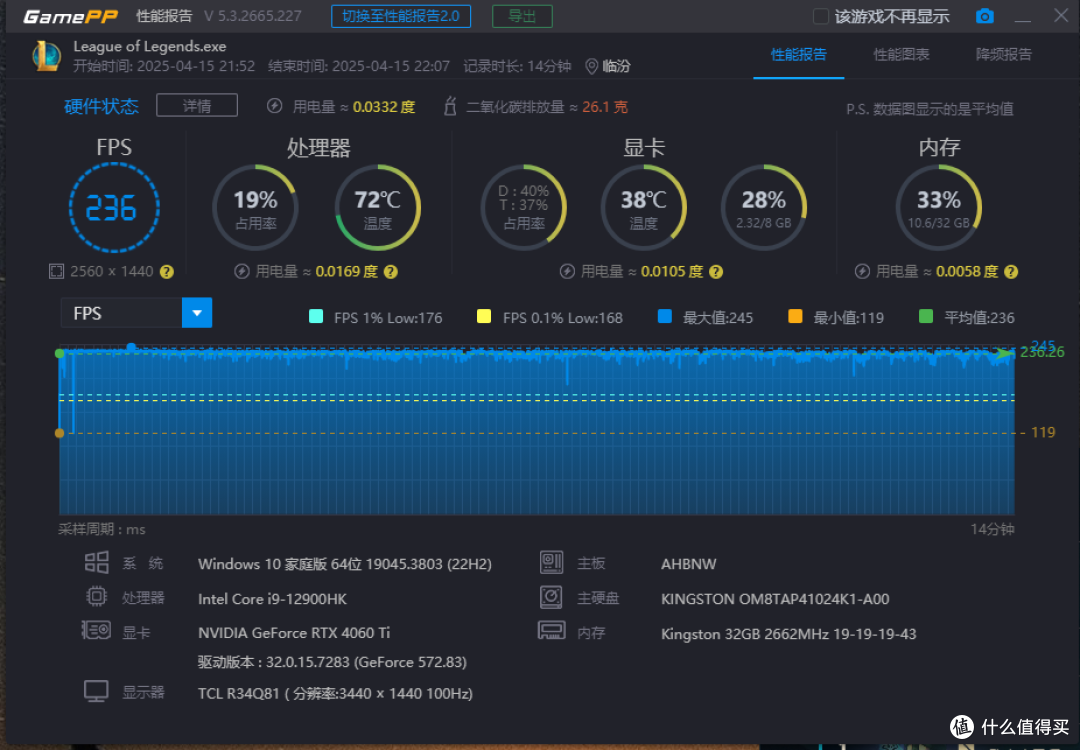Screen dimensions: 1080x750
Task: Click the yellow FPS 0.1% Low legend swatch
Action: pos(484,316)
